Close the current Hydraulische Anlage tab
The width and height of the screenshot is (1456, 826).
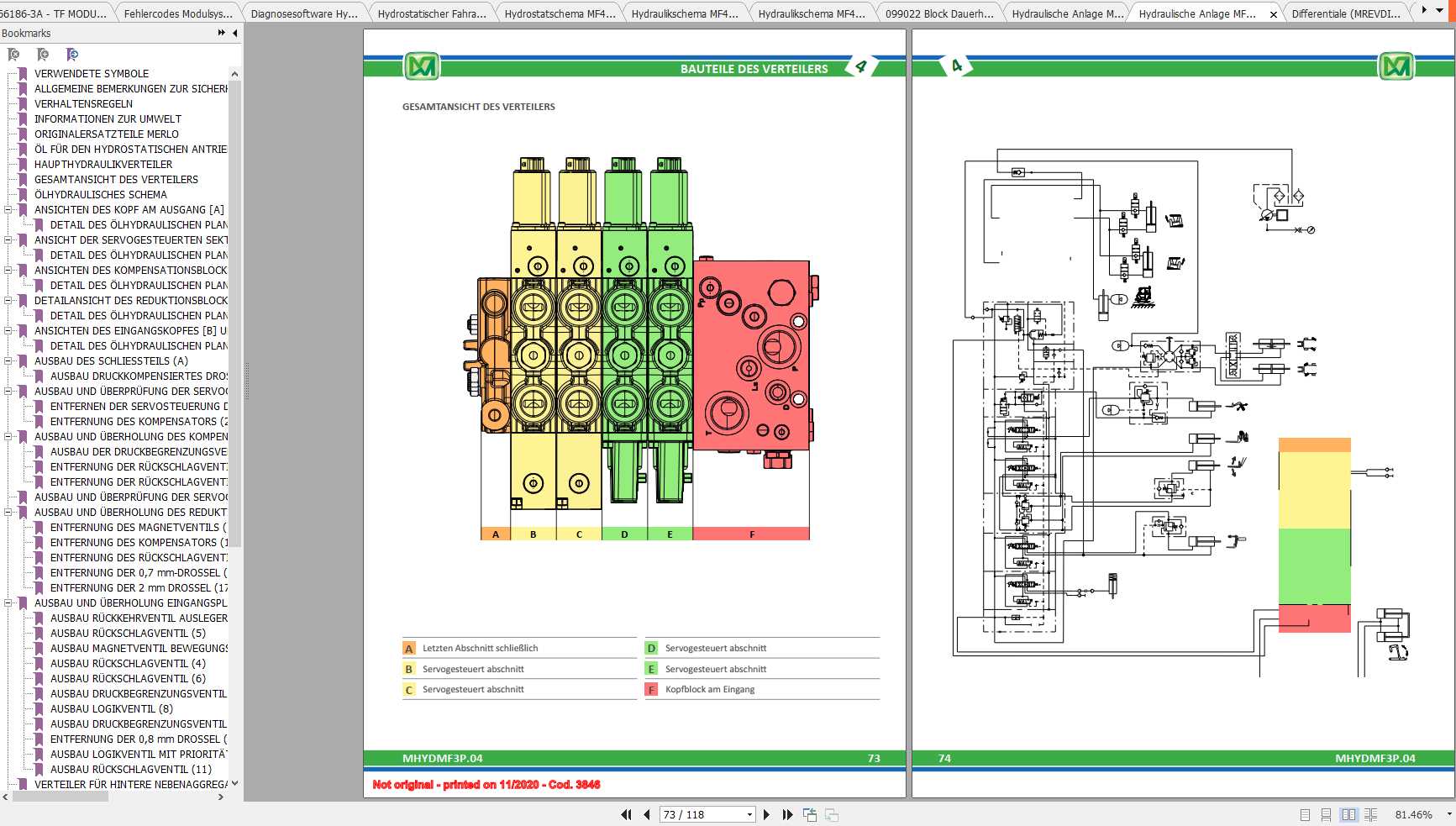click(x=1273, y=14)
